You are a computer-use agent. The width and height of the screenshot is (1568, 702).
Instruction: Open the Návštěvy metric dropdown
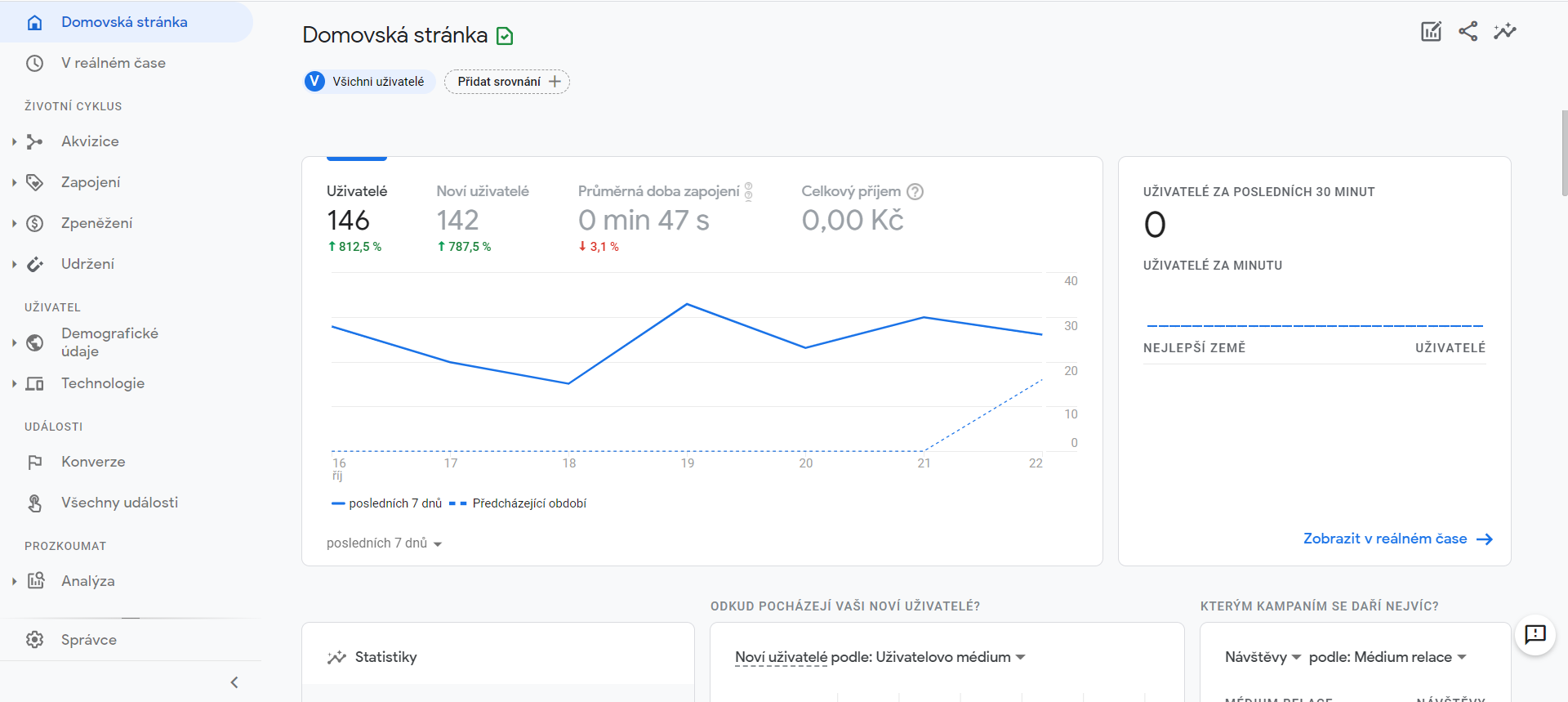pyautogui.click(x=1263, y=657)
